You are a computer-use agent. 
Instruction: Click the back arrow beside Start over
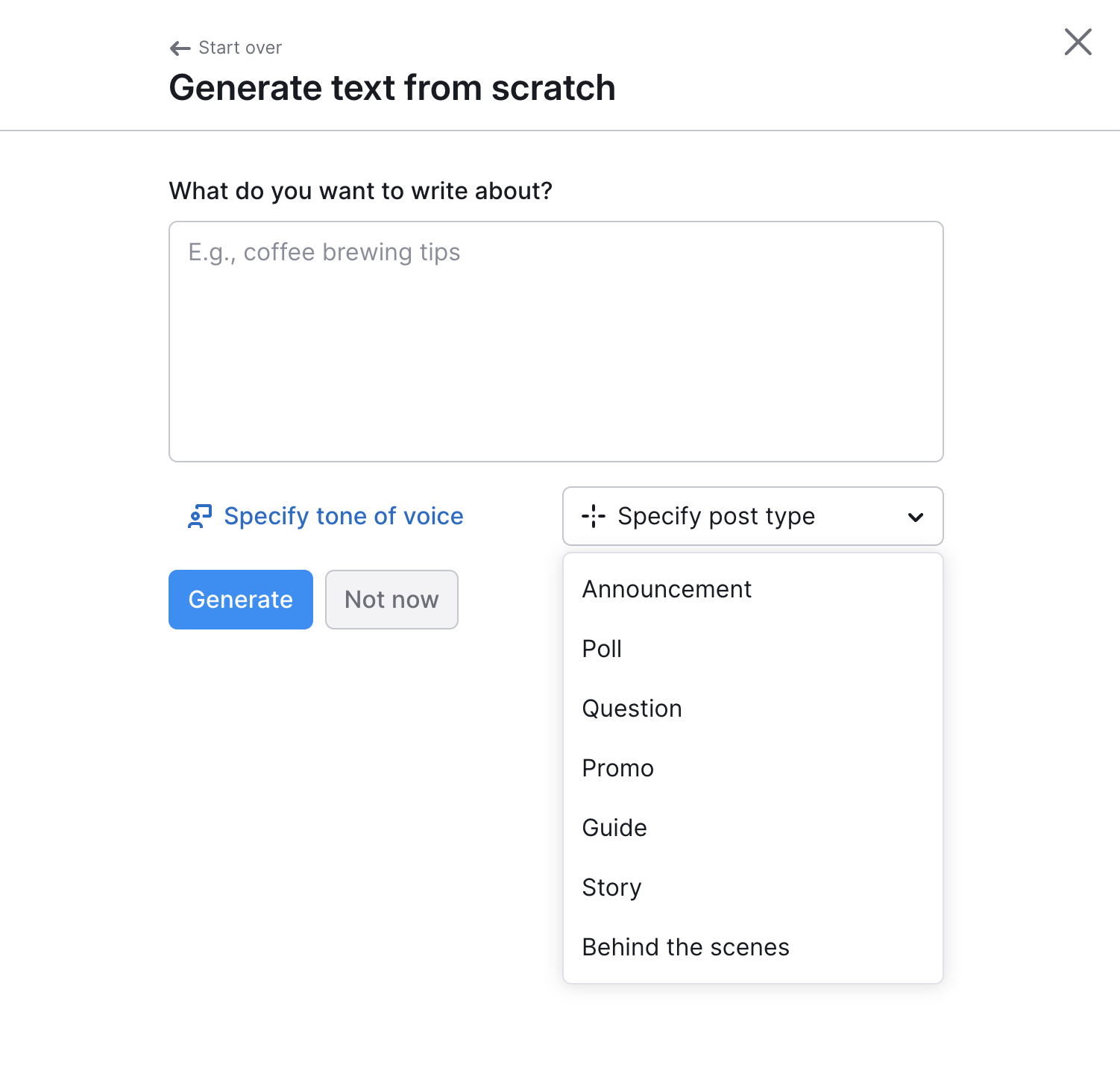pyautogui.click(x=177, y=48)
